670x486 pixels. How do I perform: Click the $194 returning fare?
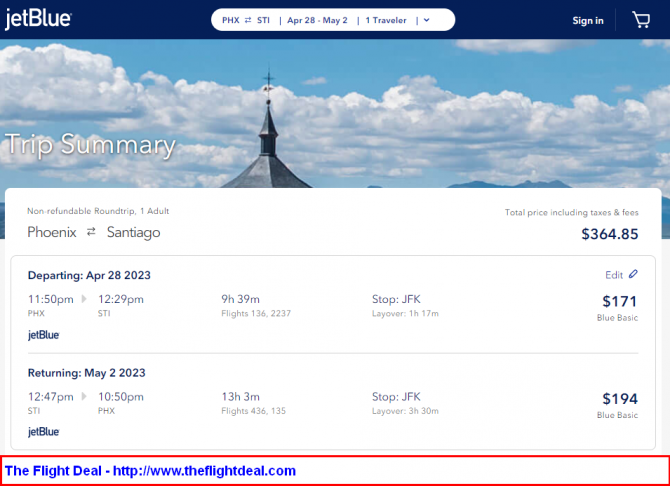[620, 399]
